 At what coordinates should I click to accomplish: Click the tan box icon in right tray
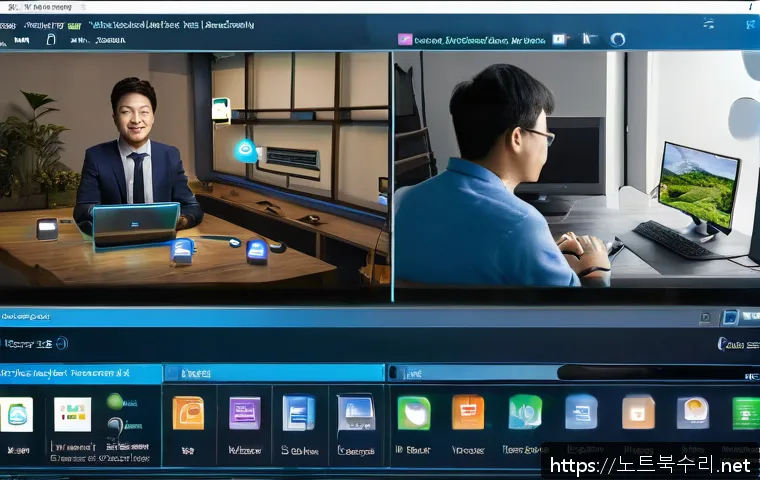638,412
